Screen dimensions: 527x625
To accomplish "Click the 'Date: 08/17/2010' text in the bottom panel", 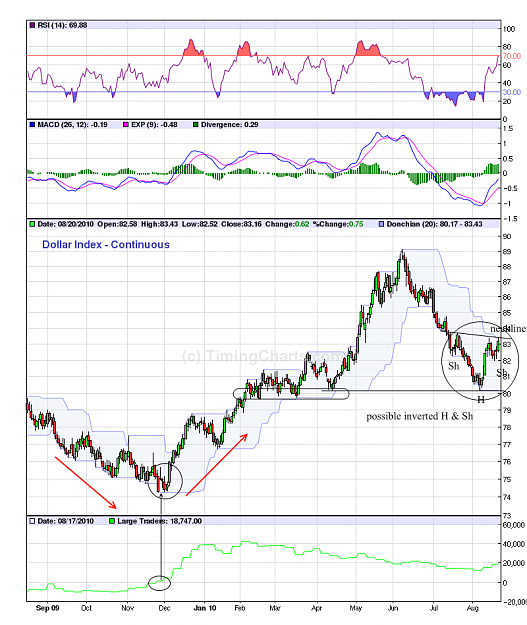I will tap(66, 521).
